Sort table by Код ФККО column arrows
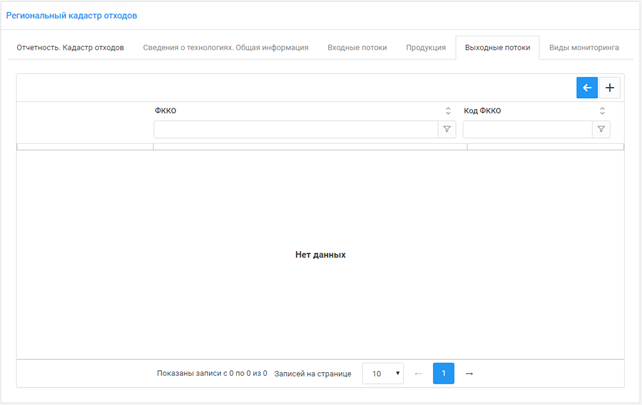This screenshot has width=642, height=405. point(602,111)
